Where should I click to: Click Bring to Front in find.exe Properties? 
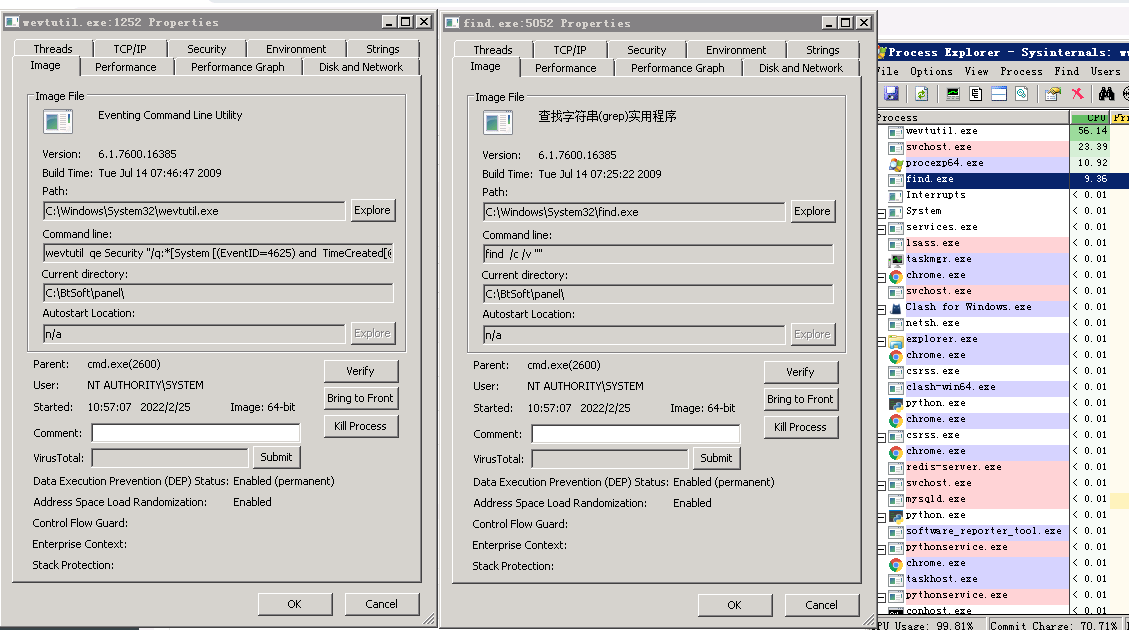[x=800, y=399]
